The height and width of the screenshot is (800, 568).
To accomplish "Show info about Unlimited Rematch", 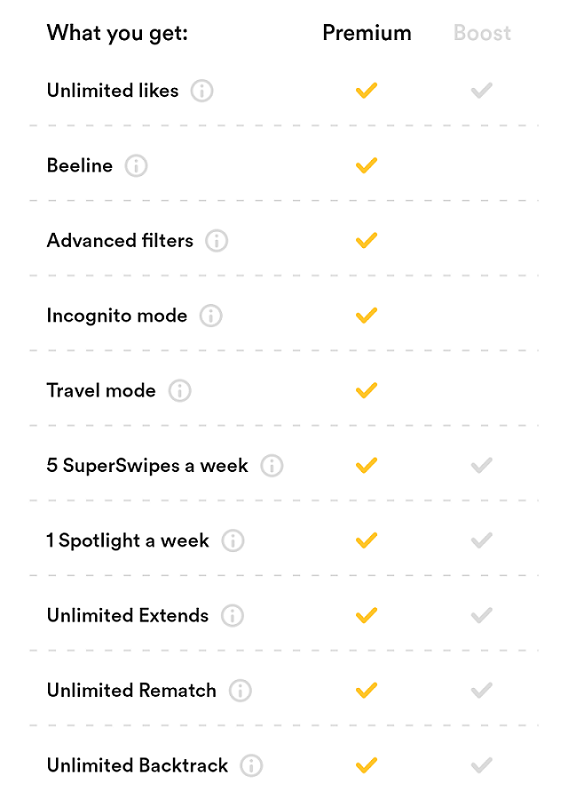I will click(x=240, y=691).
